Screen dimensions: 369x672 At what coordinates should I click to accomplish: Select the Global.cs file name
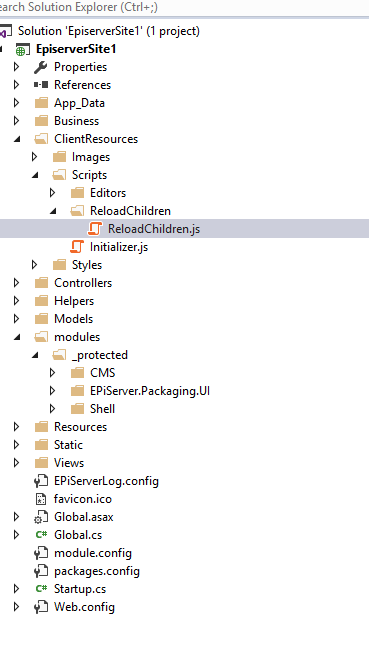78,535
